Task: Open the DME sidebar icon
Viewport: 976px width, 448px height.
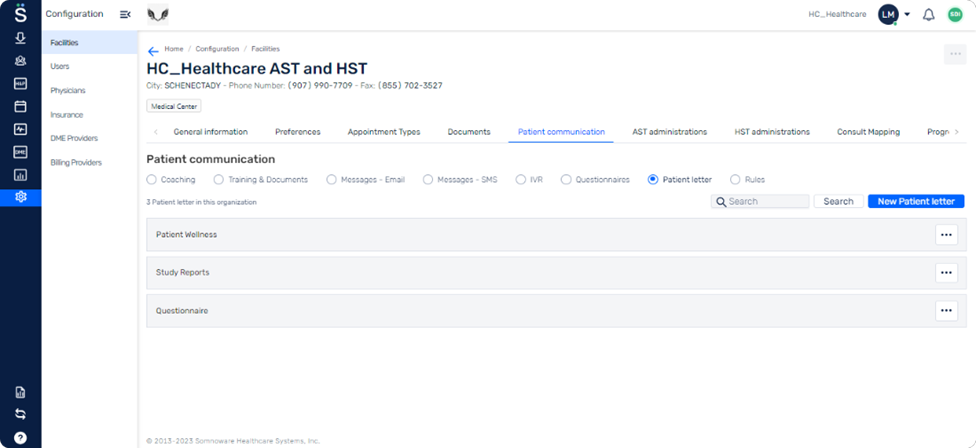Action: (x=21, y=152)
